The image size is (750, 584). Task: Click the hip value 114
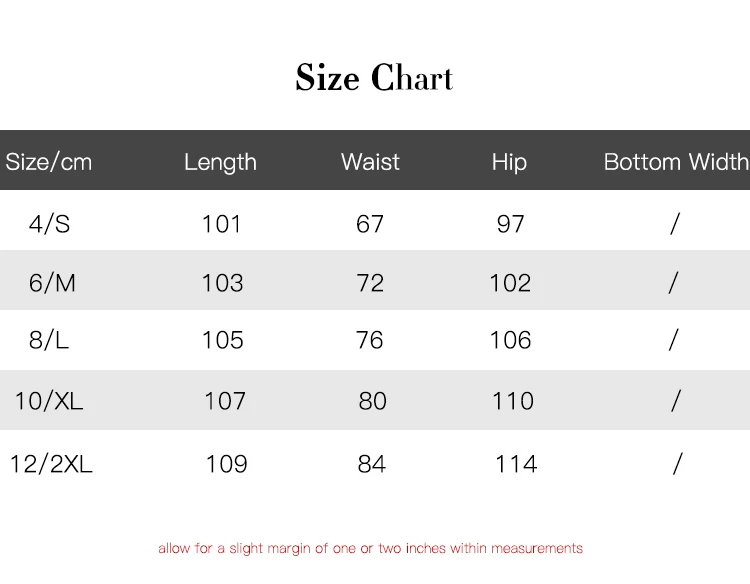(516, 464)
